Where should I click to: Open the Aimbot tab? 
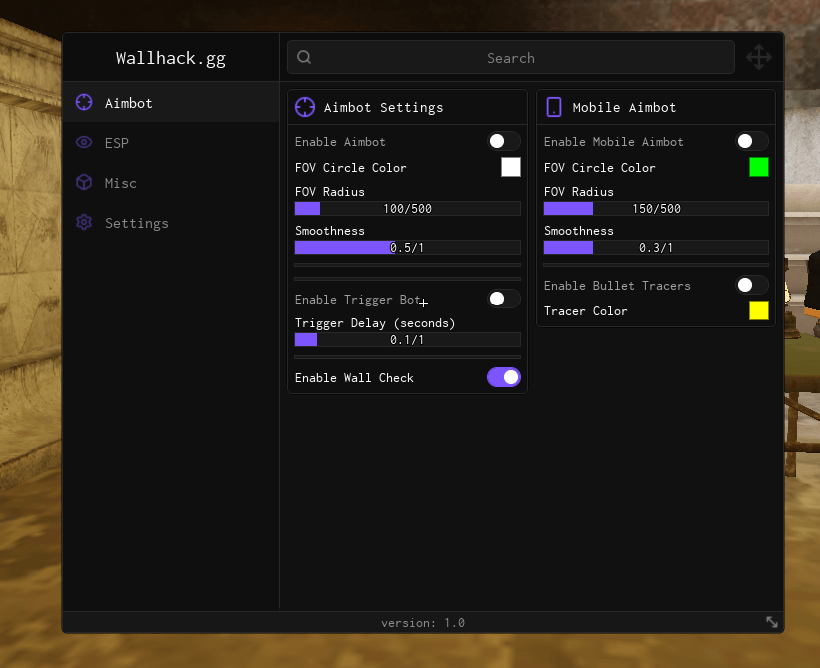click(171, 103)
